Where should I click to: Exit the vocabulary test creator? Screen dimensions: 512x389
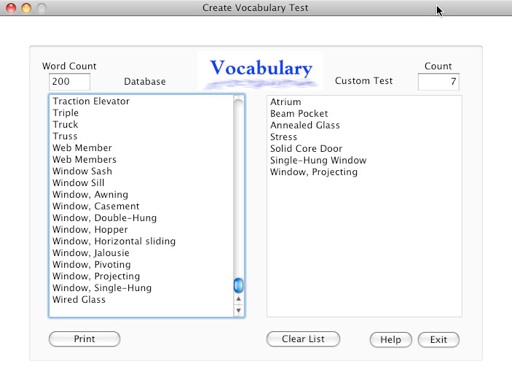point(438,340)
